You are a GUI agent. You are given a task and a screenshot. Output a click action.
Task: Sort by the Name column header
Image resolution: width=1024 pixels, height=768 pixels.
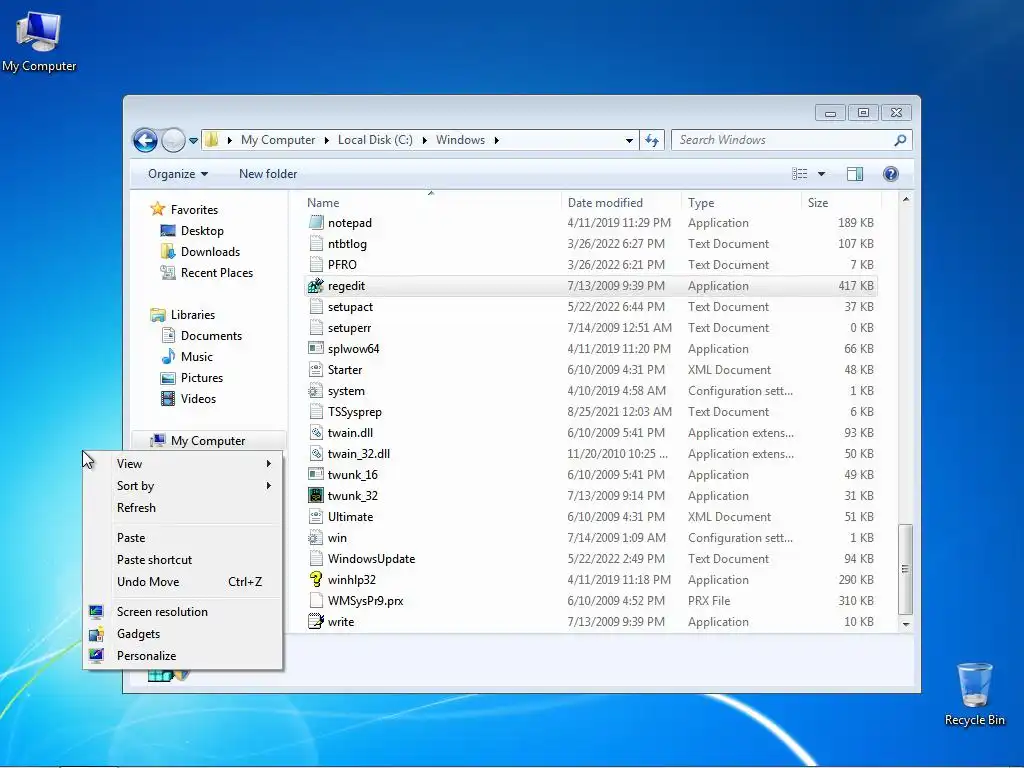coord(323,202)
